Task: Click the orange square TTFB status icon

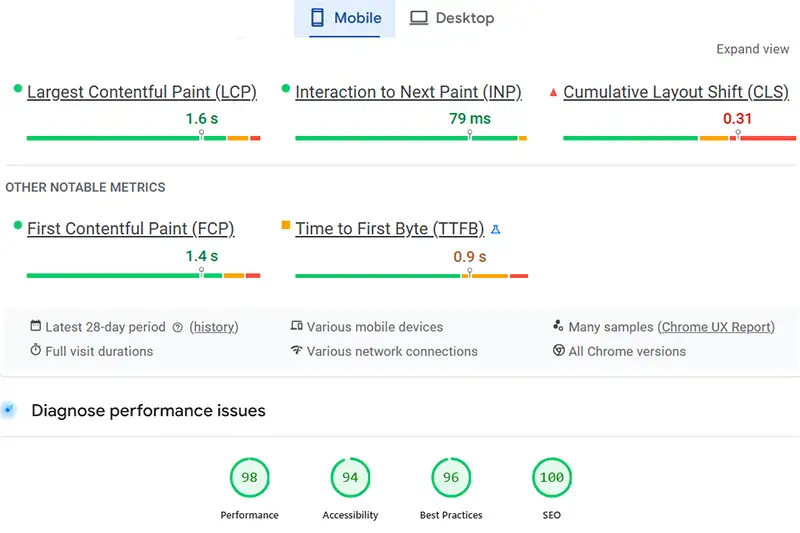Action: 286,227
